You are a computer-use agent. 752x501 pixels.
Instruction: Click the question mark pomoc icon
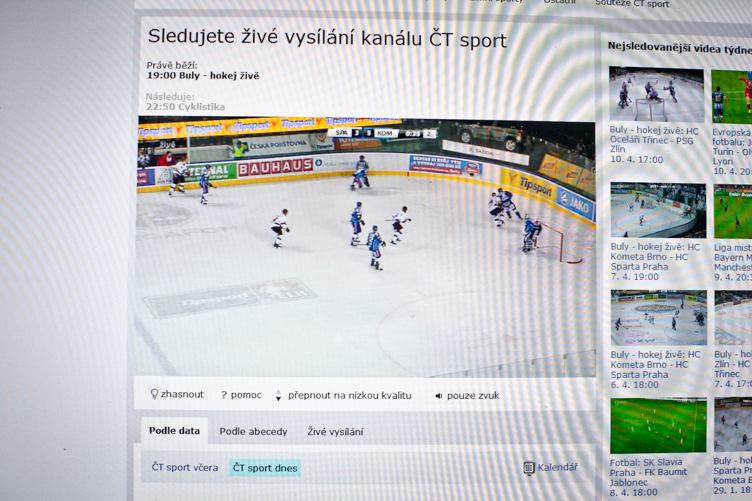(223, 396)
